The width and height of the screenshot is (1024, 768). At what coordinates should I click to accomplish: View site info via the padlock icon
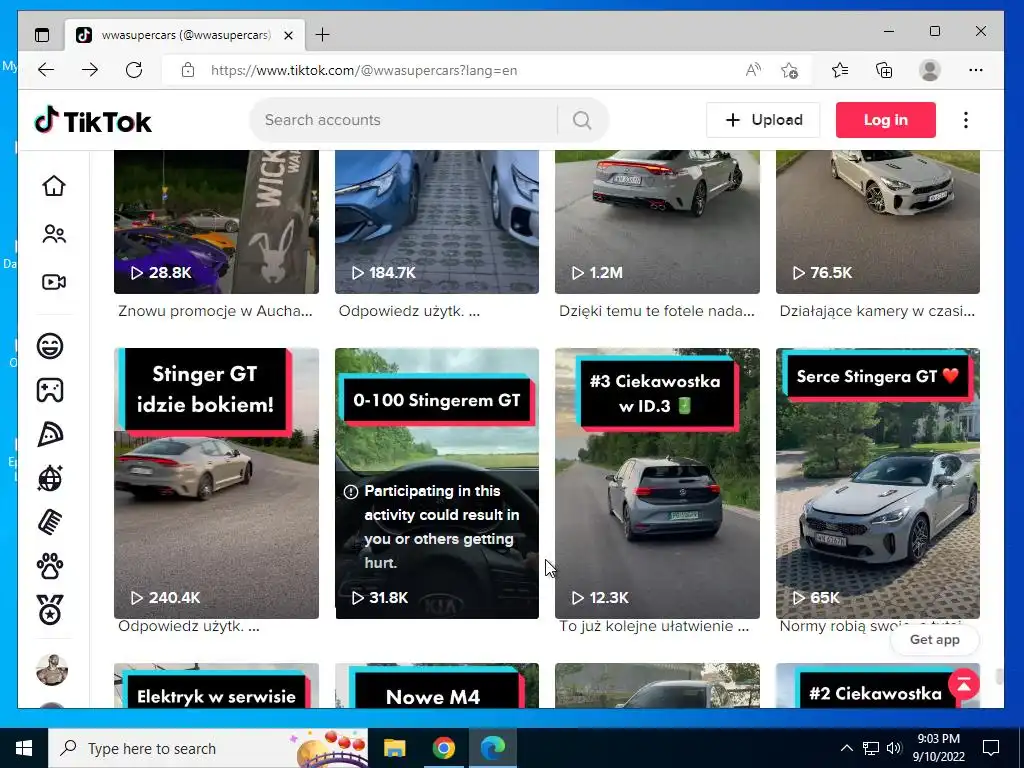click(x=188, y=70)
